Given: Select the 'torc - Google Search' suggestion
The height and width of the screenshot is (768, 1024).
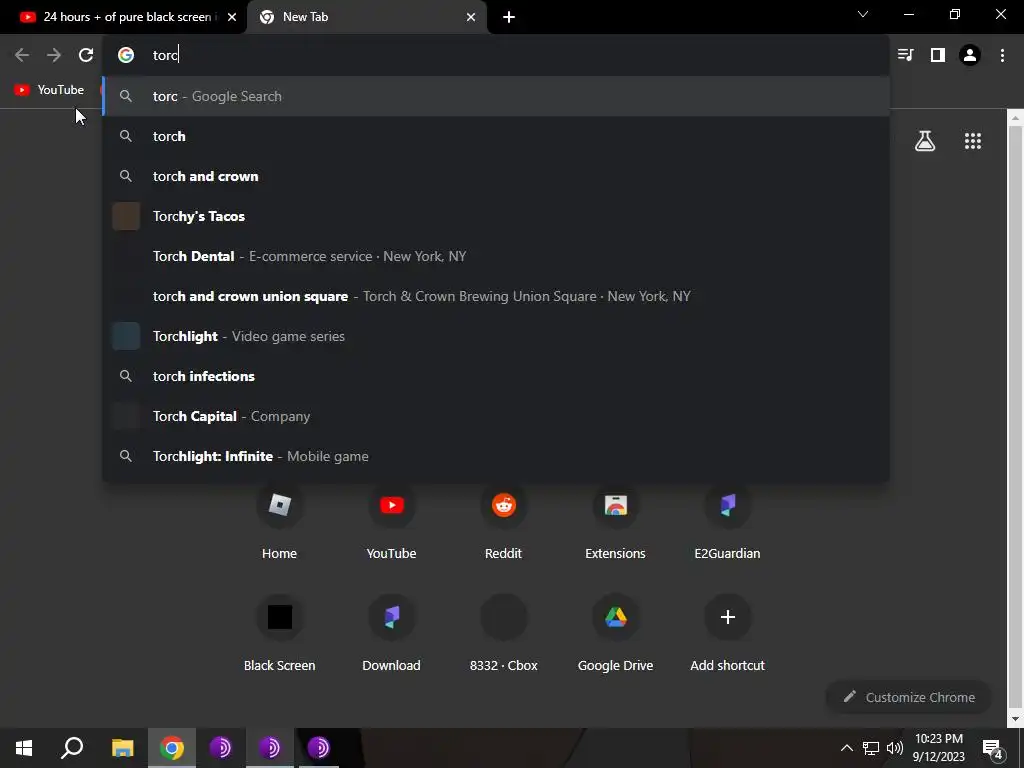Looking at the screenshot, I should click(x=496, y=96).
